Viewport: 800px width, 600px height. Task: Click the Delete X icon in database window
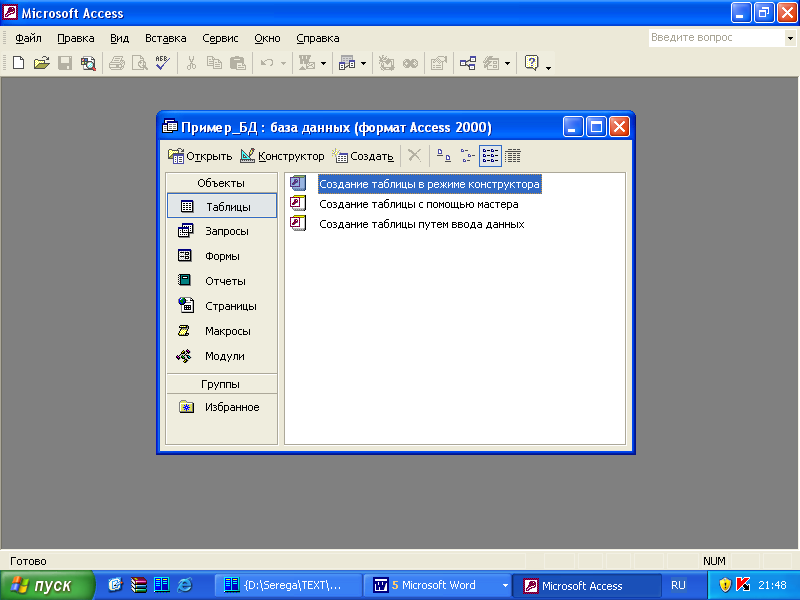414,155
